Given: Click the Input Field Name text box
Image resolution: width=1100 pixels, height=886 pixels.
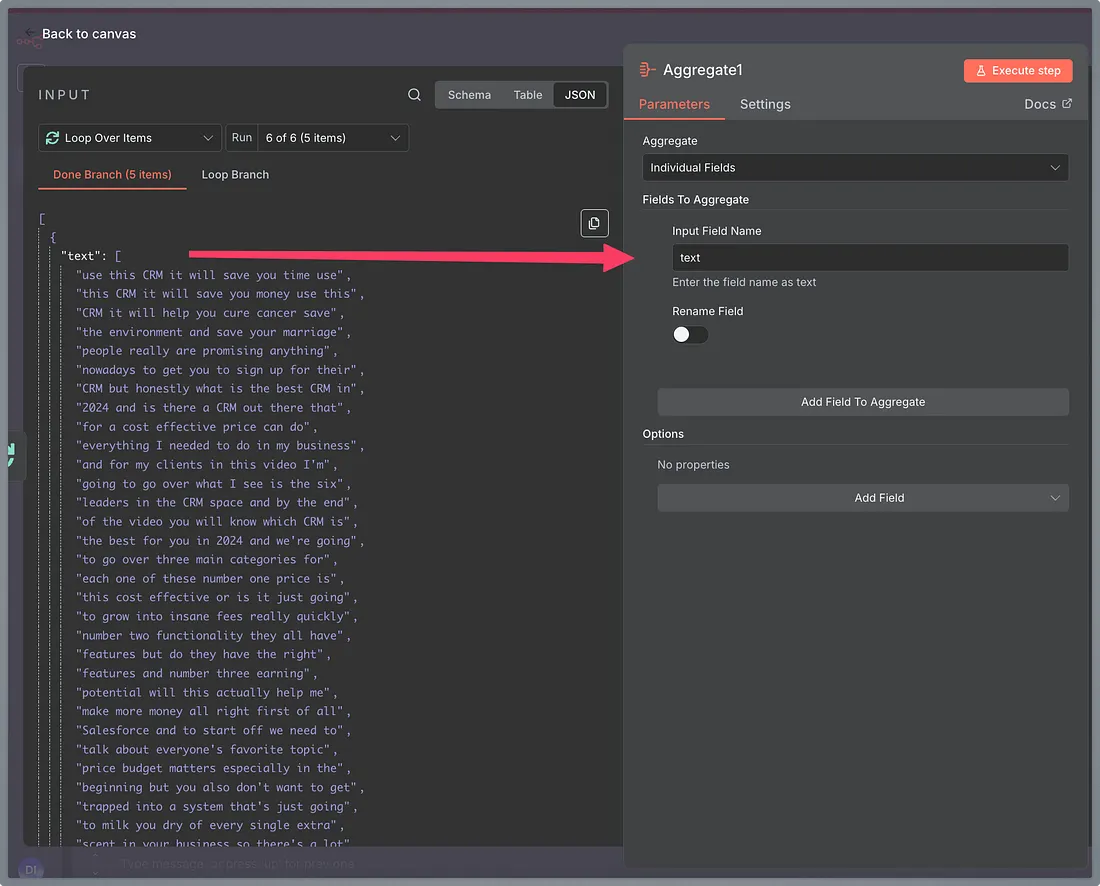Looking at the screenshot, I should [x=869, y=258].
